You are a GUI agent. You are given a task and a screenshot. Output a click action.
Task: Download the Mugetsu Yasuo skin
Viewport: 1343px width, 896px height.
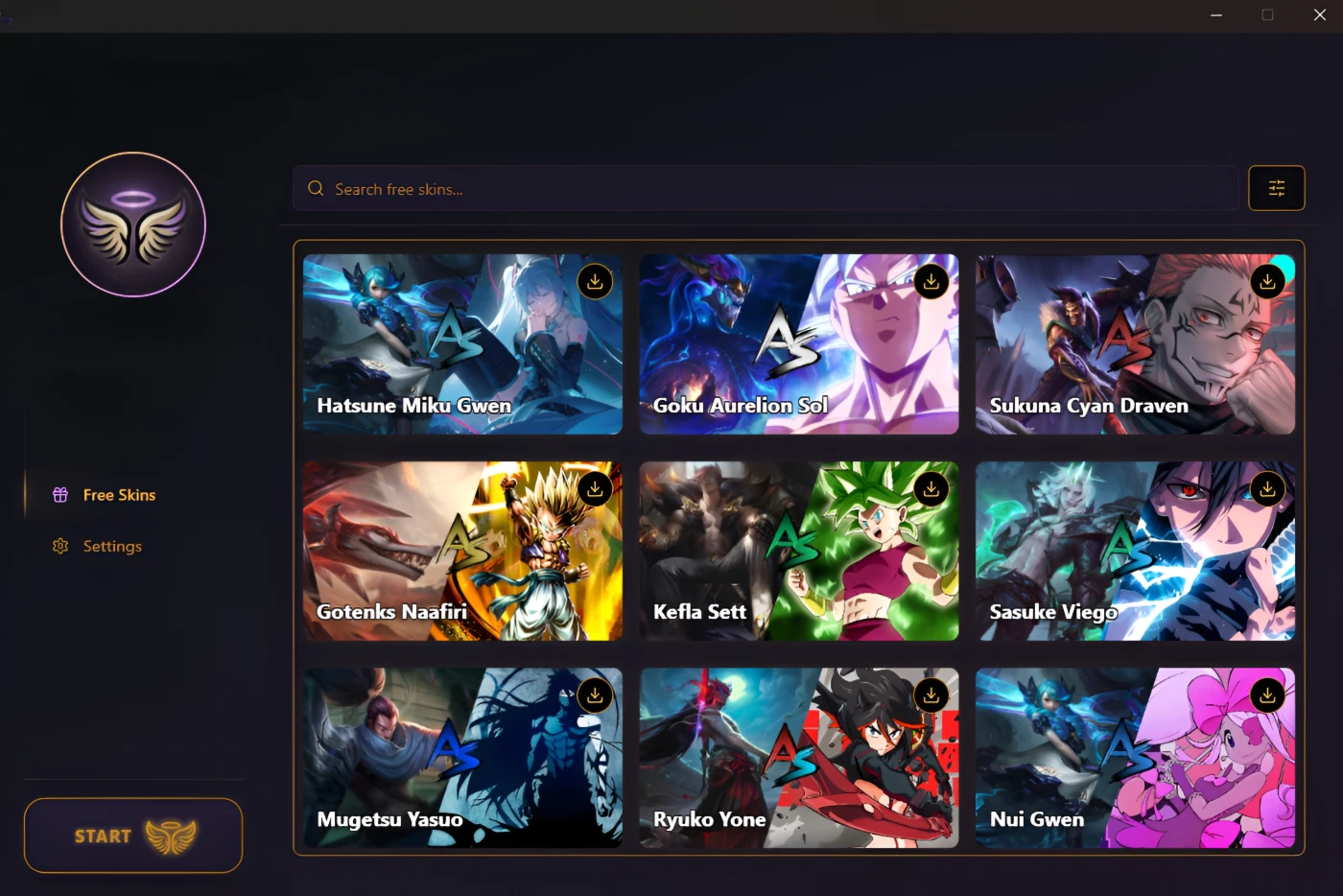595,696
